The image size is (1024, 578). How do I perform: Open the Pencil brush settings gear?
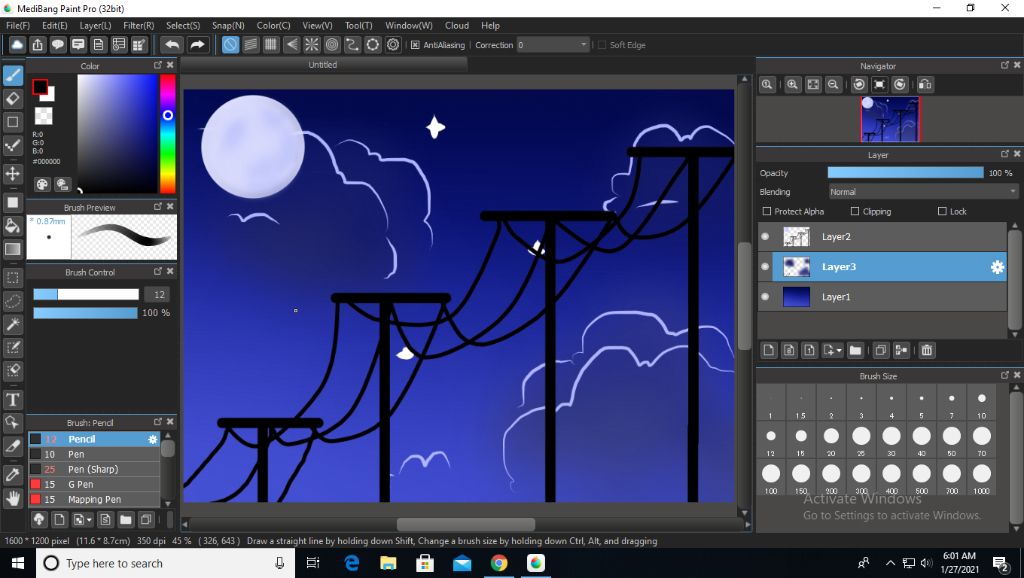pyautogui.click(x=153, y=440)
